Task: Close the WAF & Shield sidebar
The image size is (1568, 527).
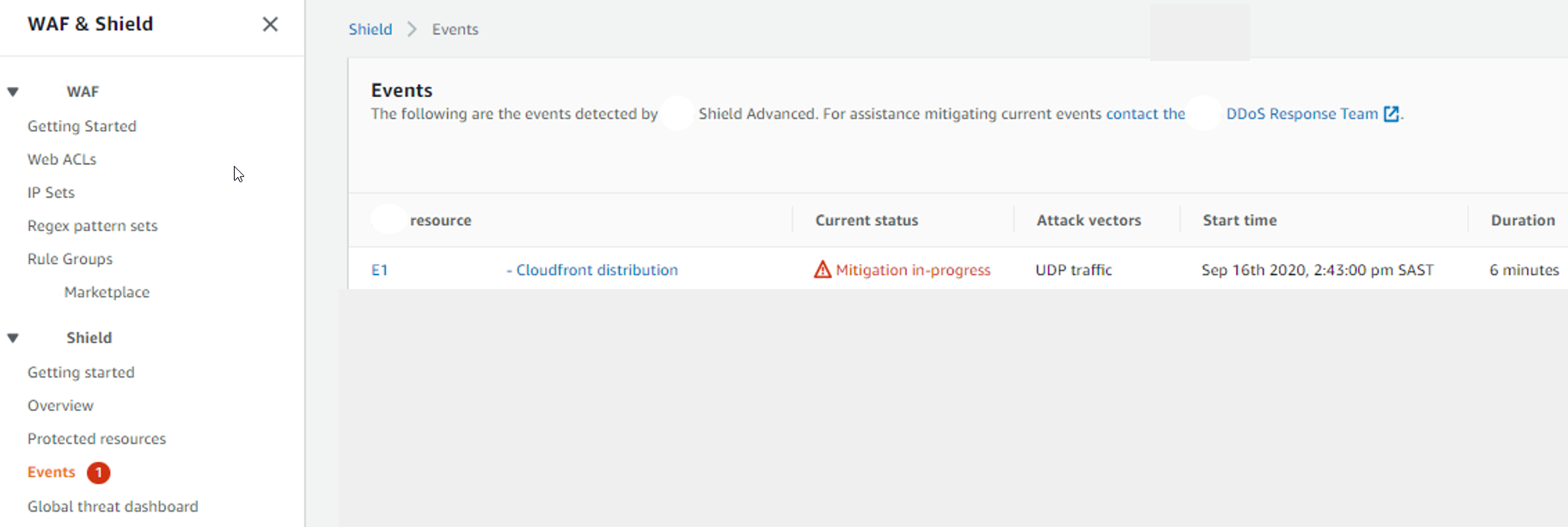Action: tap(270, 24)
